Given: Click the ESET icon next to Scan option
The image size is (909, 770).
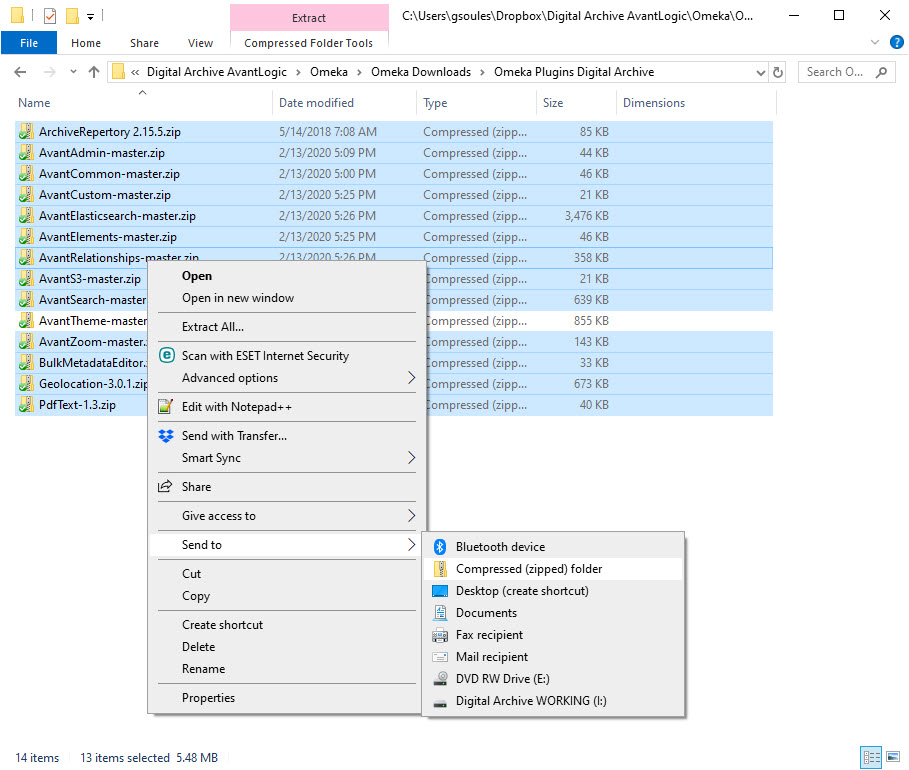Looking at the screenshot, I should coord(166,355).
